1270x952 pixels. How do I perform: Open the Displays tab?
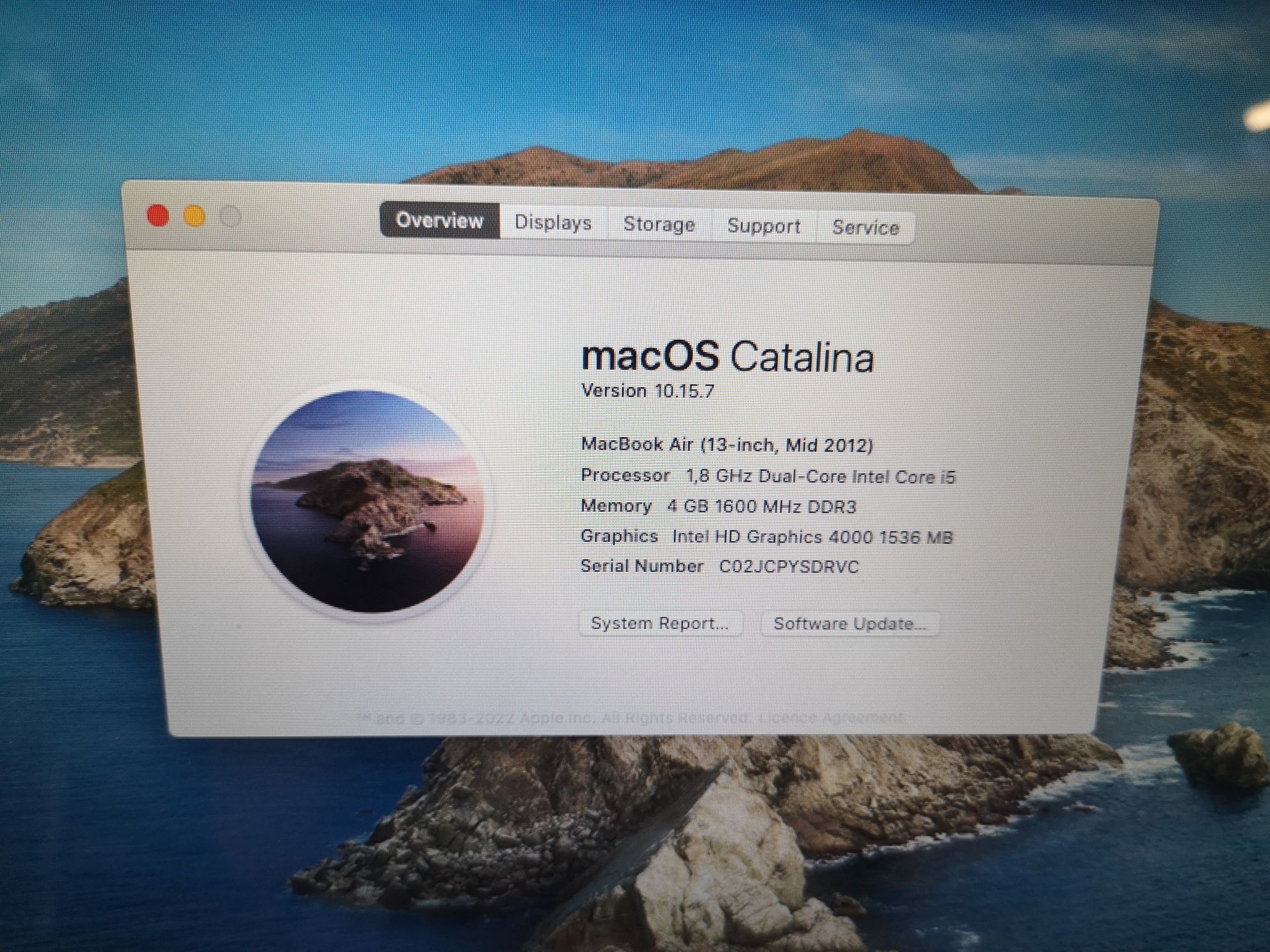553,223
